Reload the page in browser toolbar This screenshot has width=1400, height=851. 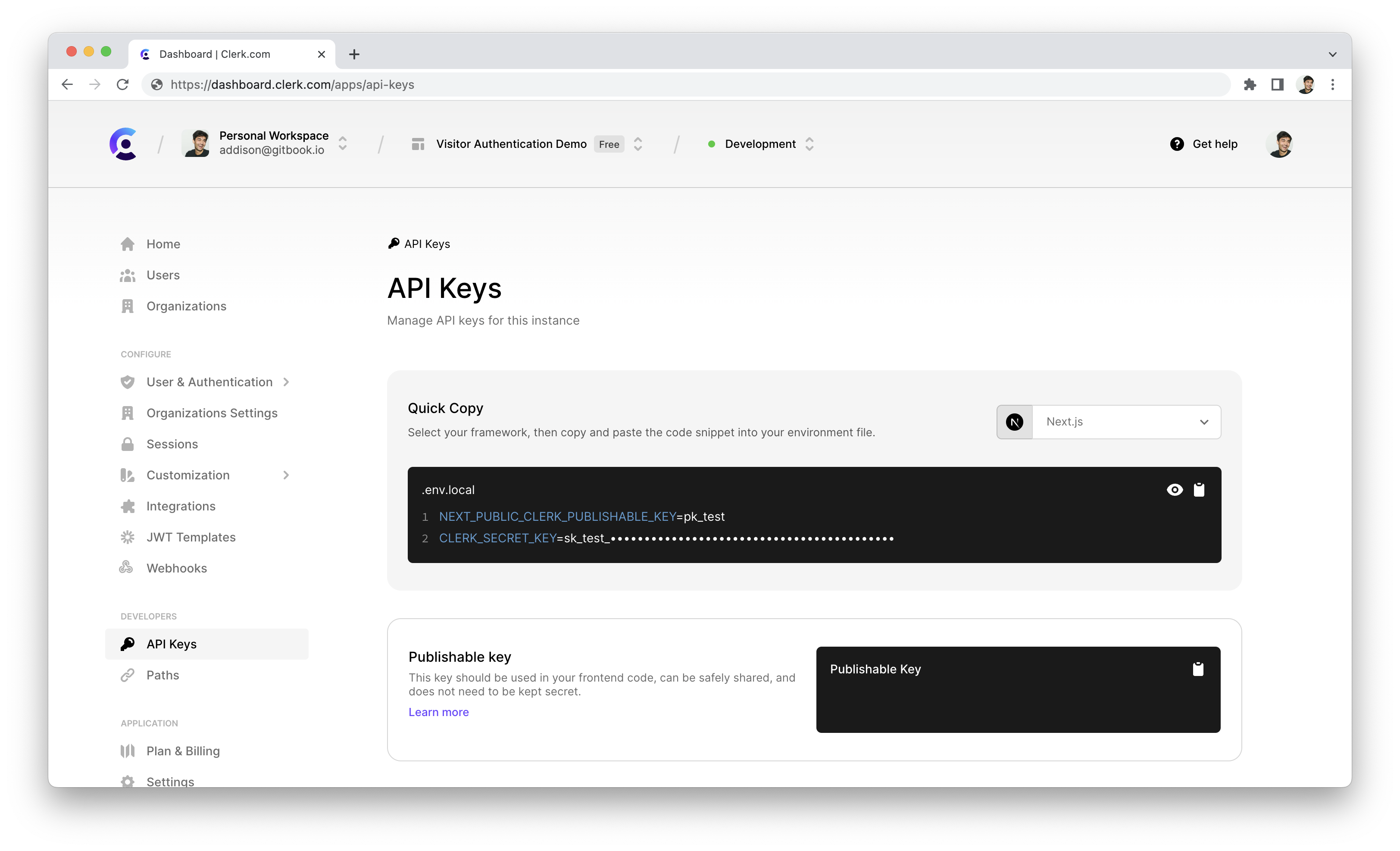tap(123, 84)
